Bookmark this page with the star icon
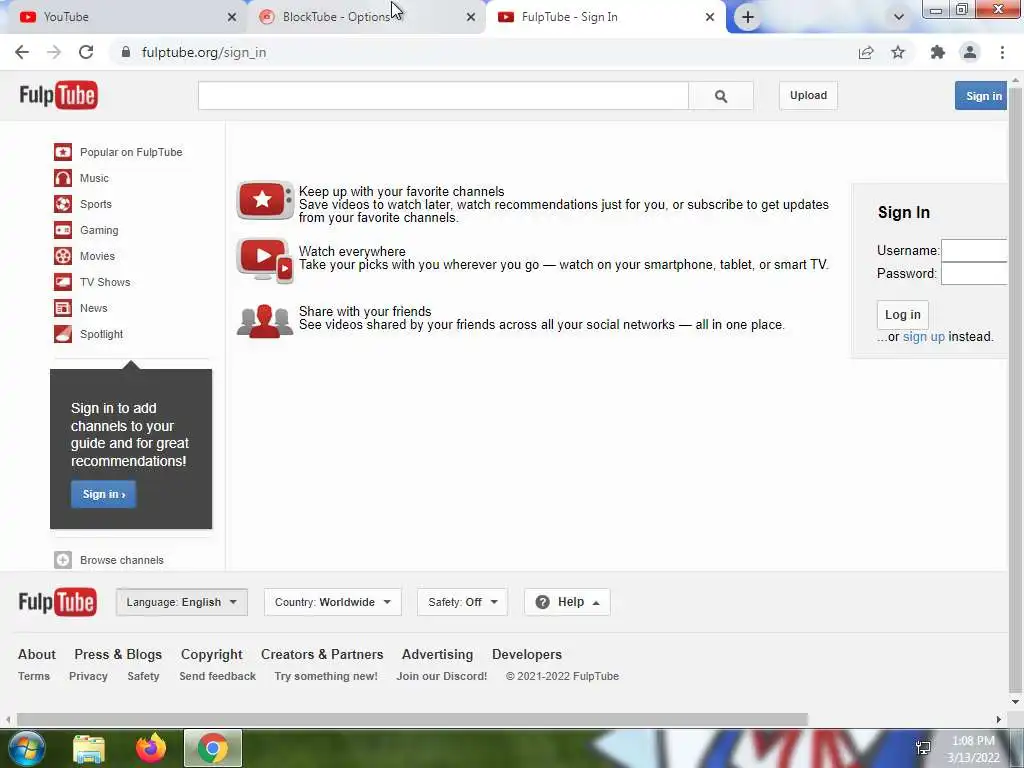This screenshot has height=768, width=1024. (x=898, y=52)
